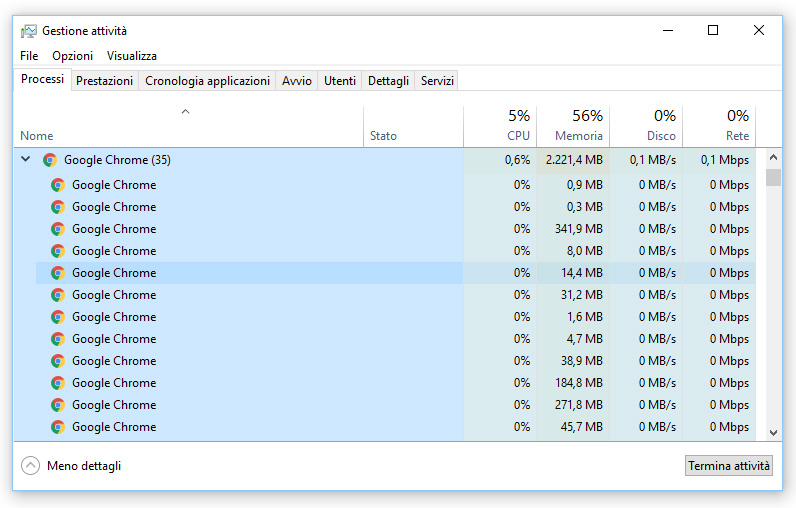Click the vertical scrollbar thumb

pos(773,178)
